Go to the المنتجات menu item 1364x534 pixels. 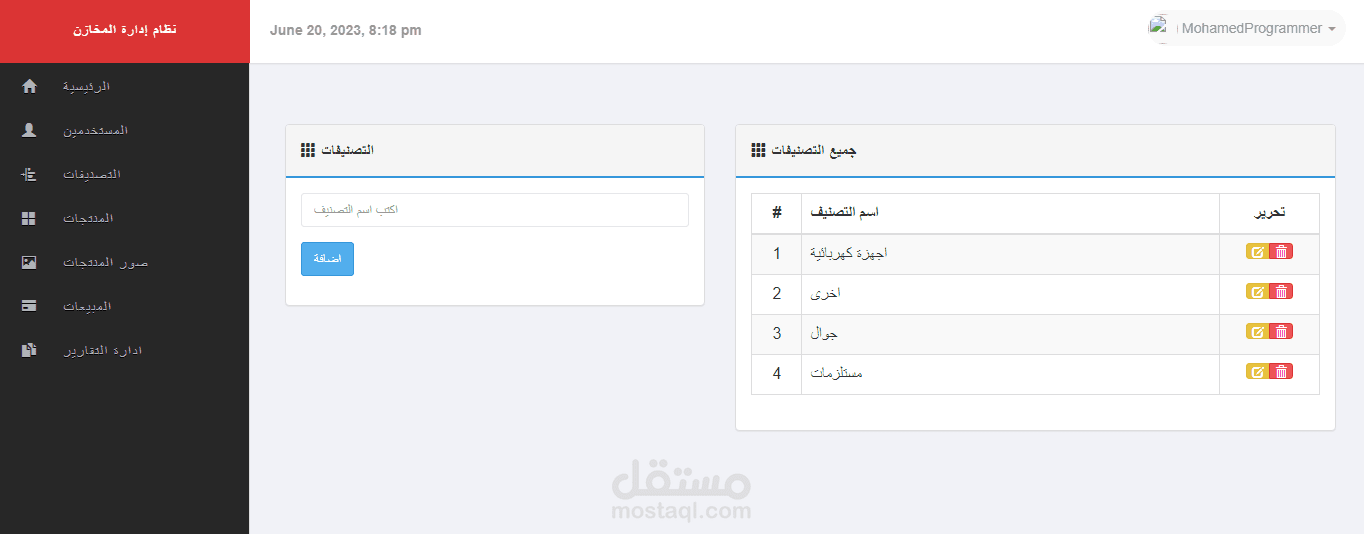[x=88, y=218]
